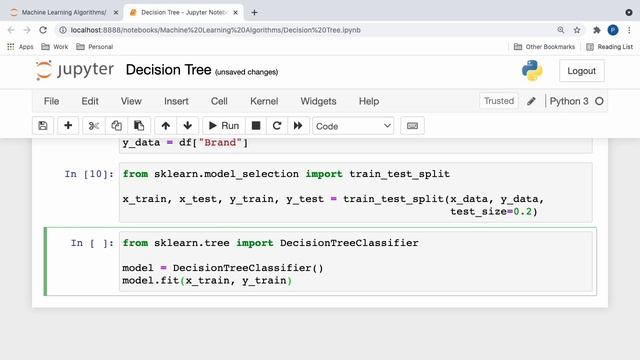Go forward in browser history

[x=27, y=30]
